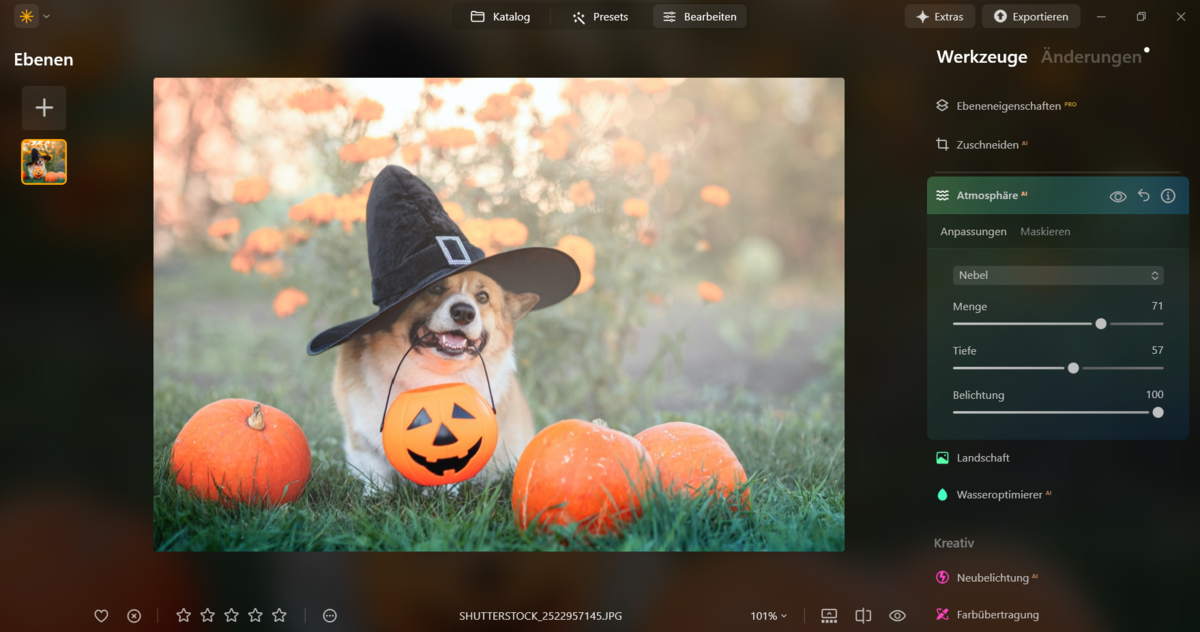
Task: Click the reject photo X icon
Action: pos(134,616)
